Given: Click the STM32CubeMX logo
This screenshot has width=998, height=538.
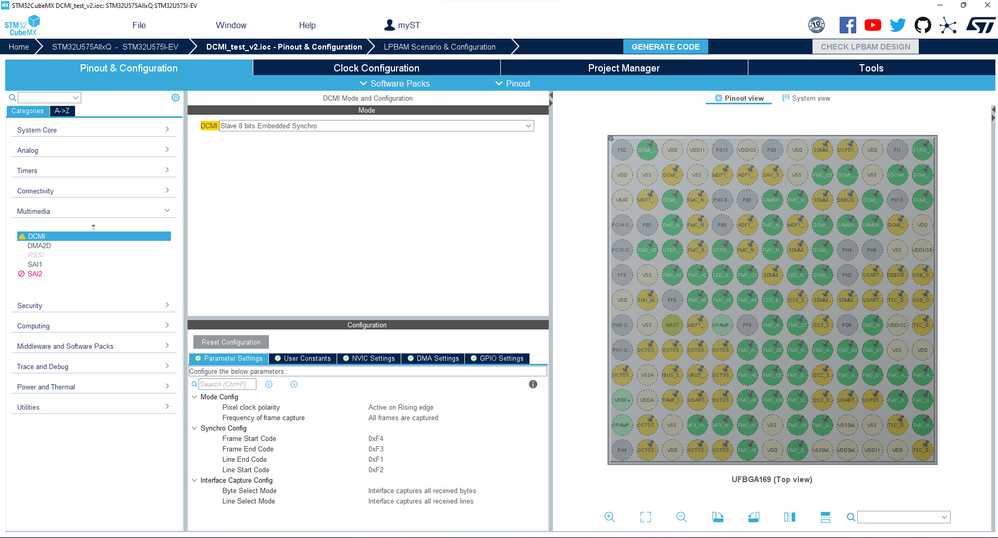Looking at the screenshot, I should click(x=22, y=26).
